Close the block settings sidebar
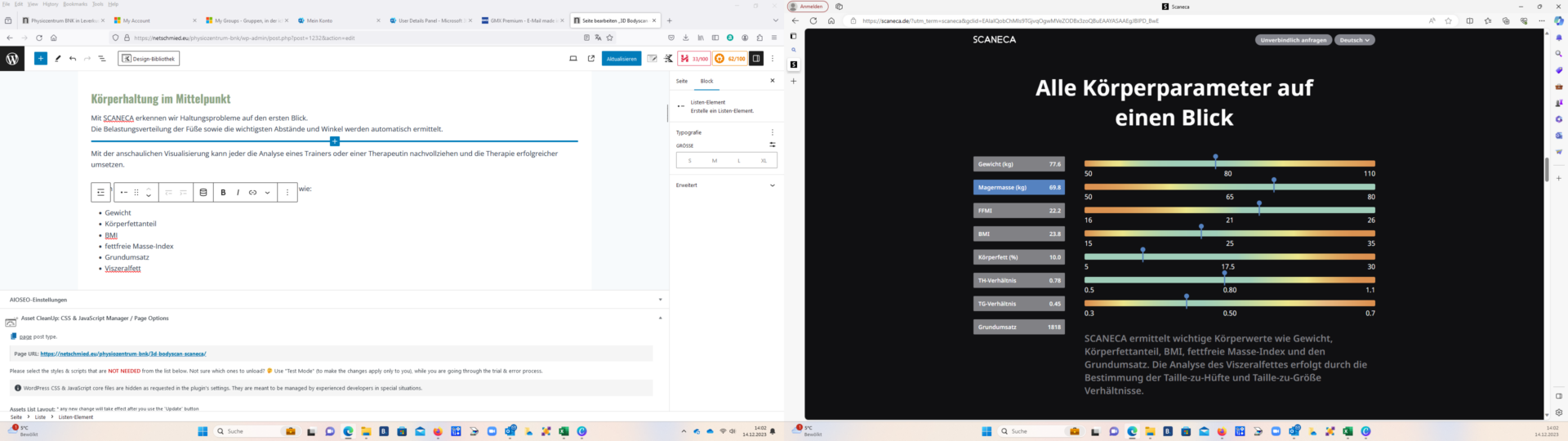Screen dimensions: 1568x441 773,81
